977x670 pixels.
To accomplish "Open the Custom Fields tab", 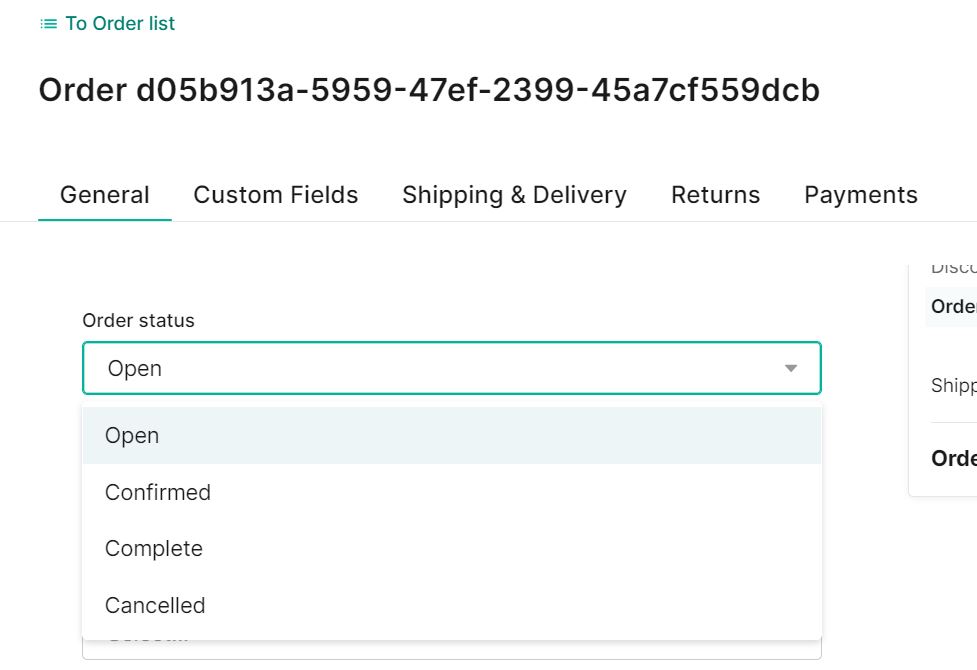I will click(275, 195).
